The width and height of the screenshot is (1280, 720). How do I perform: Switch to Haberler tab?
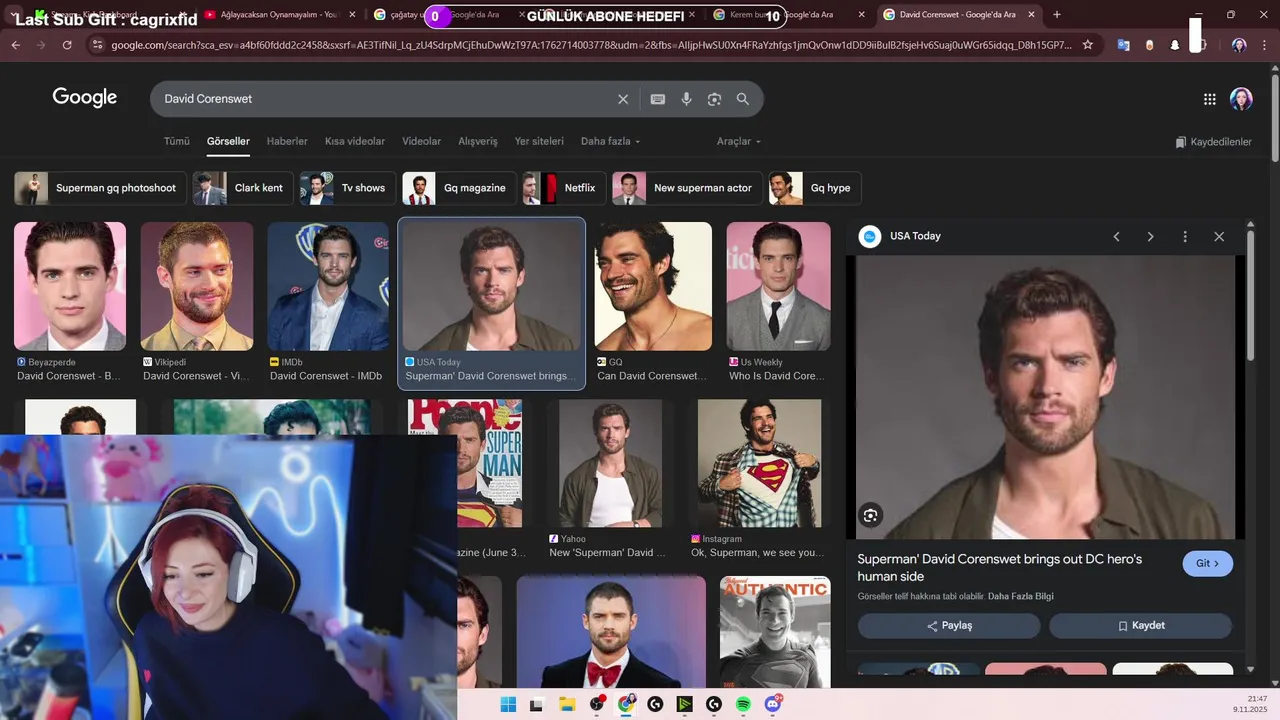point(287,141)
